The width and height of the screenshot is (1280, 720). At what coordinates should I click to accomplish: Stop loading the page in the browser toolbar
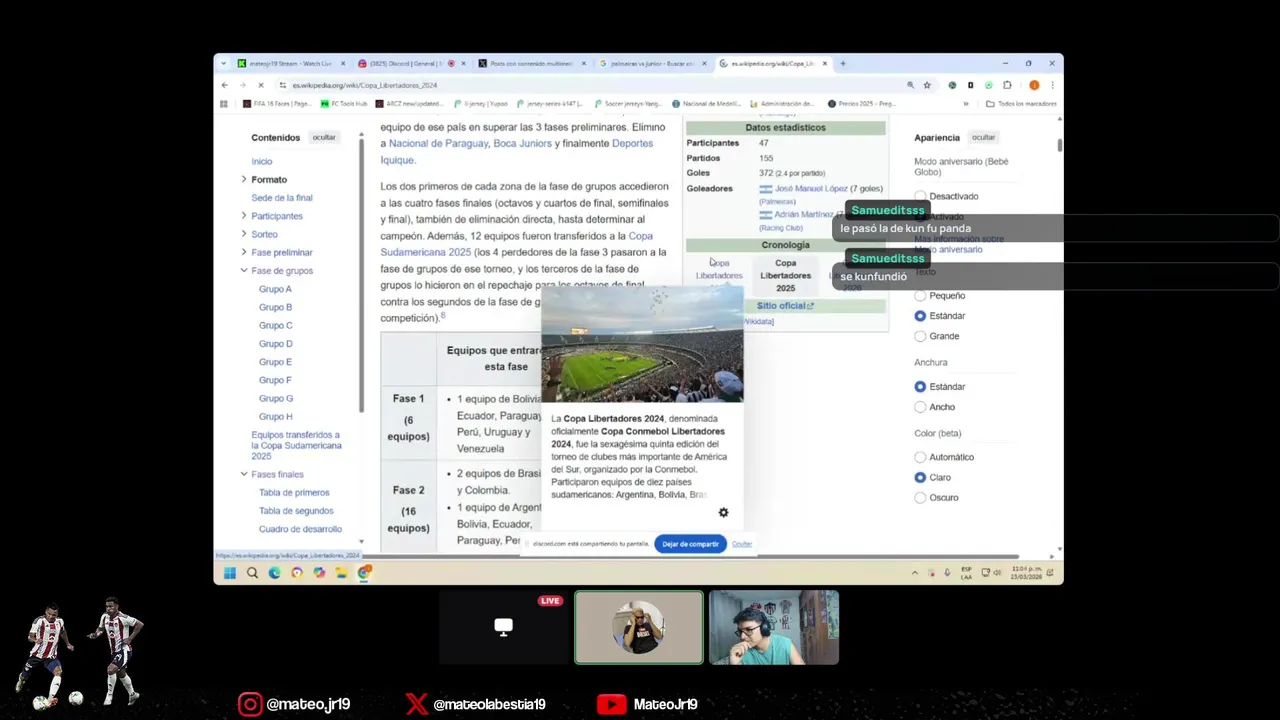tap(260, 85)
